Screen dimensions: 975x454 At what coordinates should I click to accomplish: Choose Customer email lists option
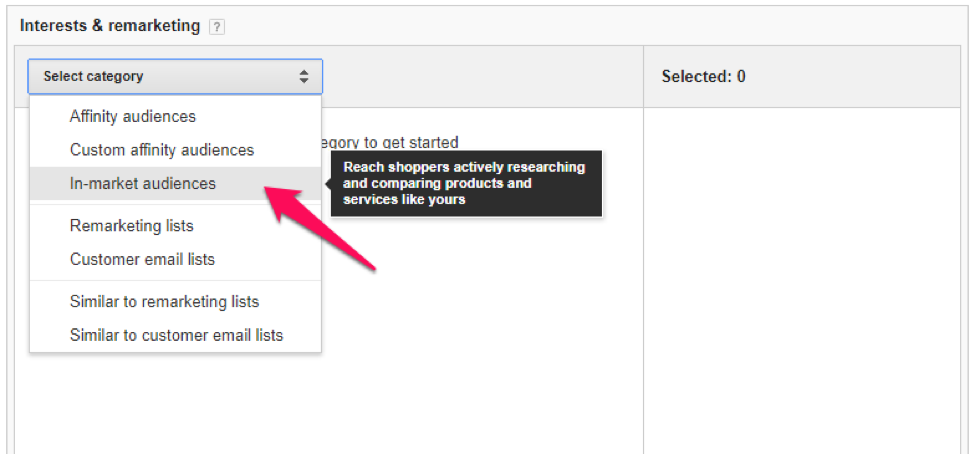point(143,259)
